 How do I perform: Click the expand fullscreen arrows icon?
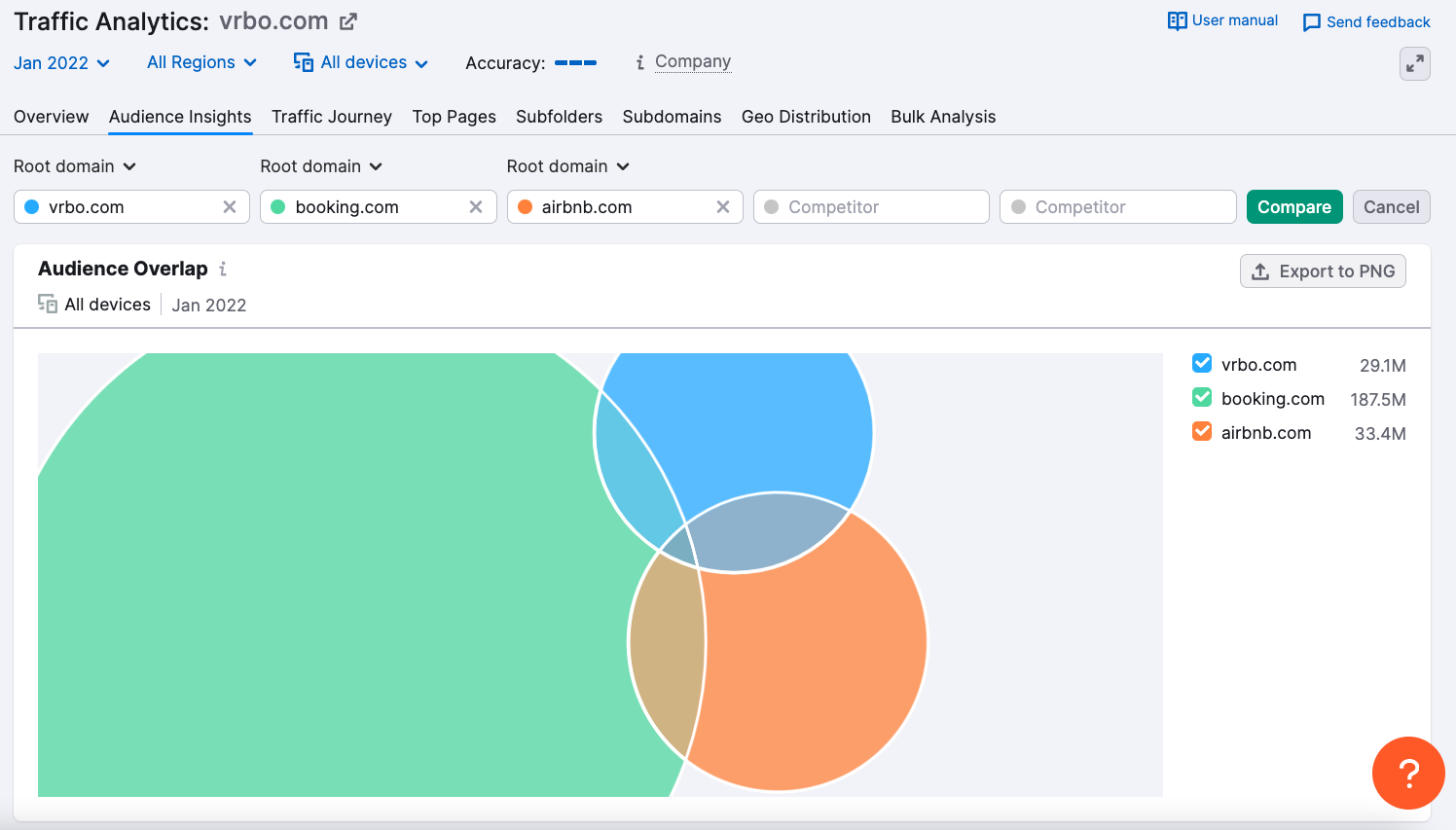coord(1415,64)
